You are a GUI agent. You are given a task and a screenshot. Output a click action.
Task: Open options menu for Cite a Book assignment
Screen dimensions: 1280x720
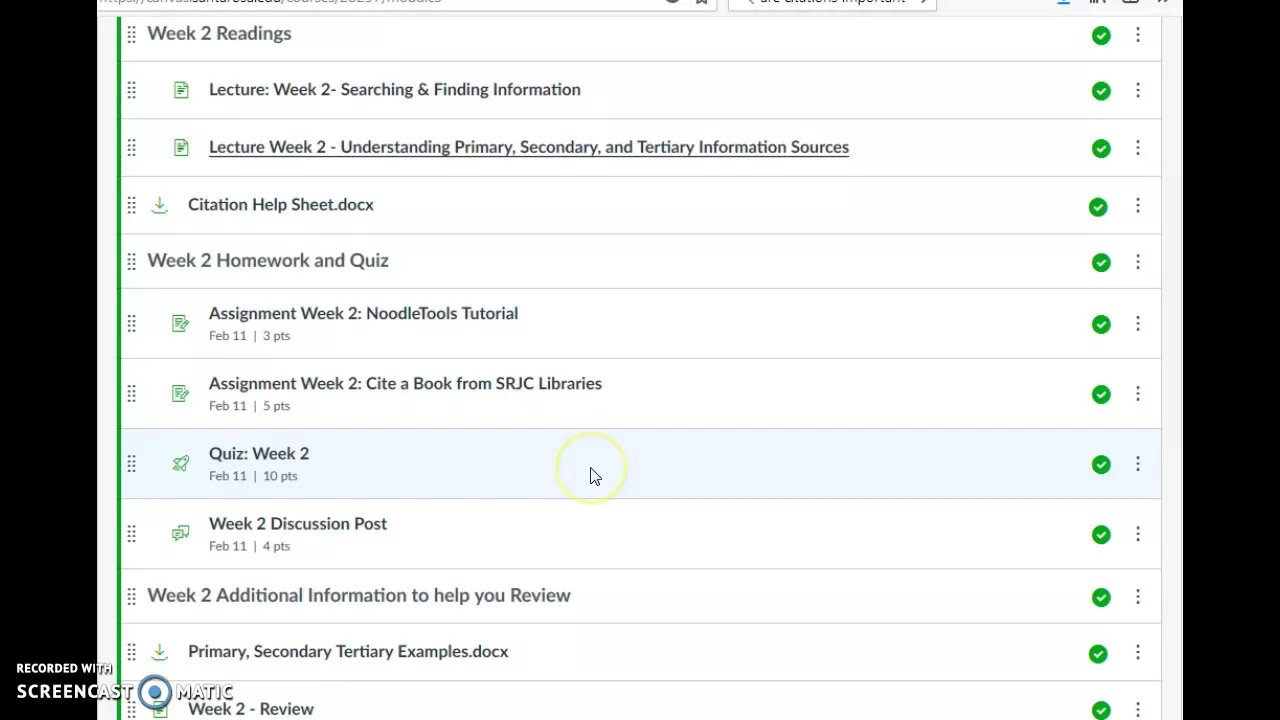[x=1137, y=394]
